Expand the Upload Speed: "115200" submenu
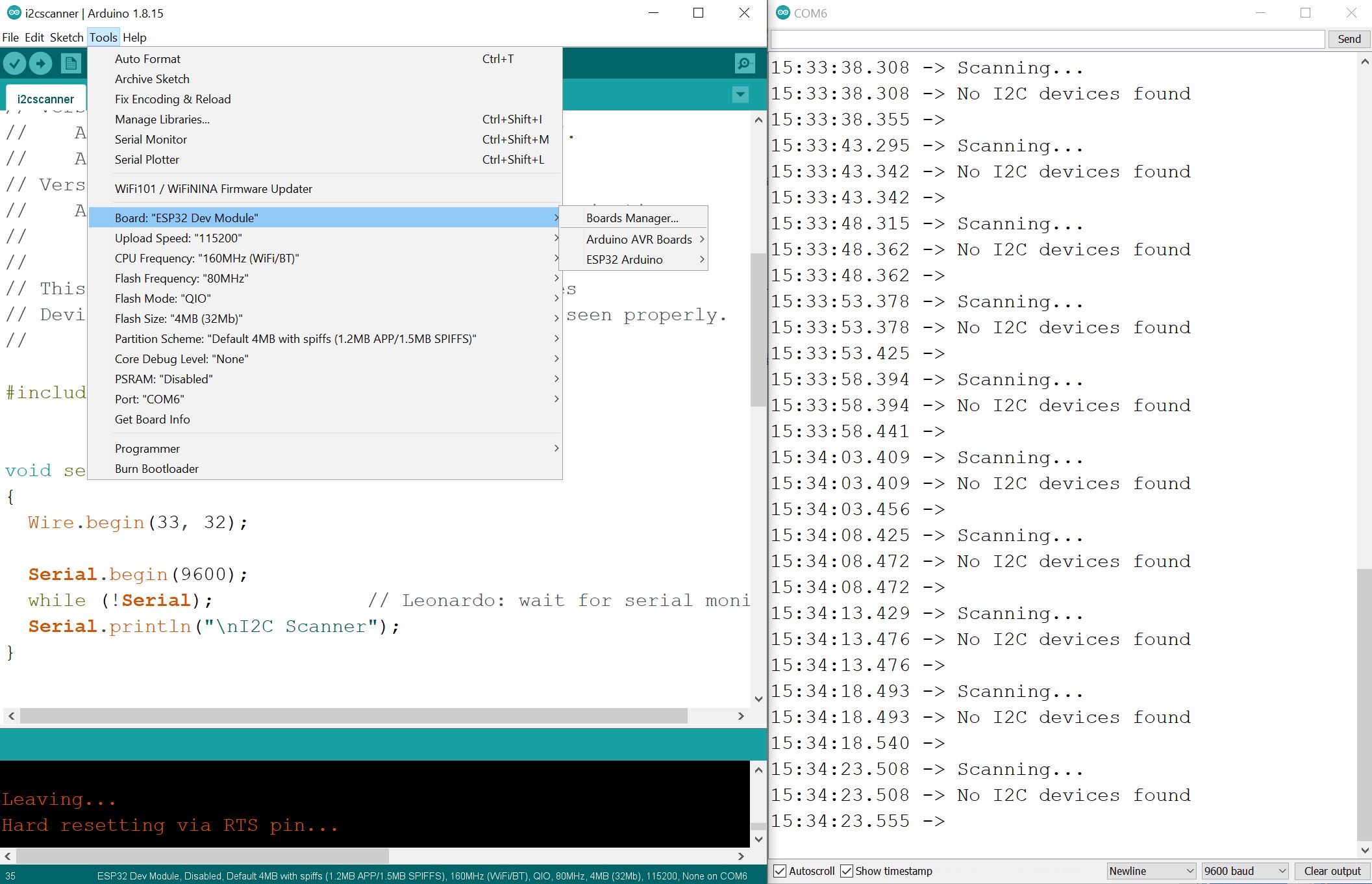This screenshot has width=1372, height=884. click(325, 238)
